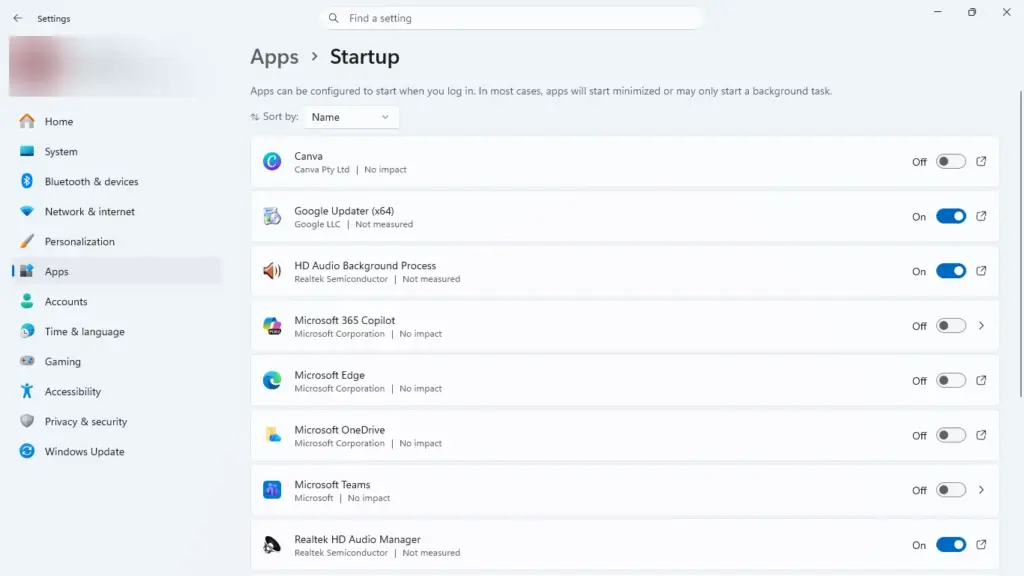The image size is (1024, 576).
Task: Click the Home house icon in sidebar
Action: pos(27,121)
